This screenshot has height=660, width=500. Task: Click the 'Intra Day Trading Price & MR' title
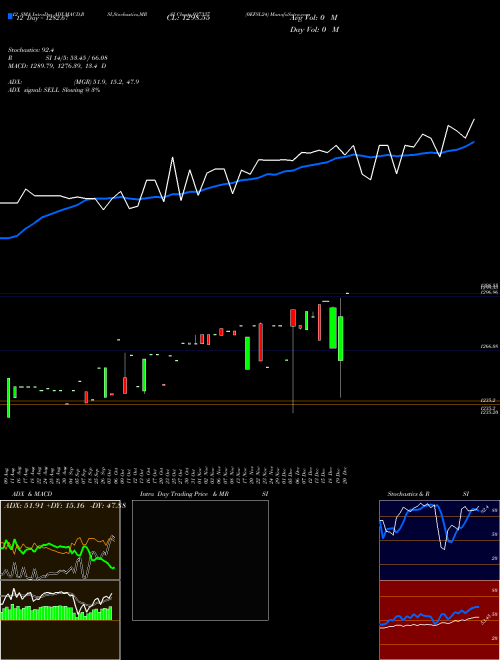click(x=184, y=494)
